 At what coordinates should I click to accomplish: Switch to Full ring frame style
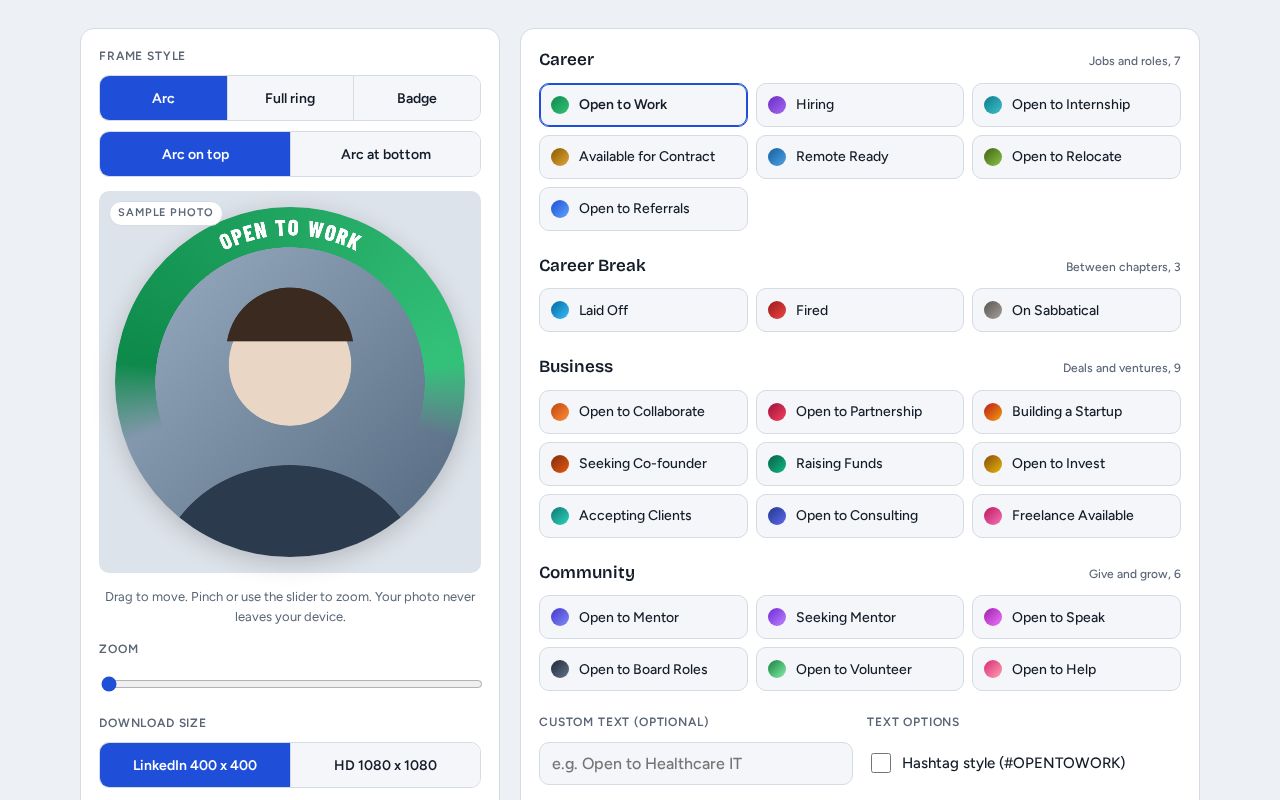tap(290, 98)
